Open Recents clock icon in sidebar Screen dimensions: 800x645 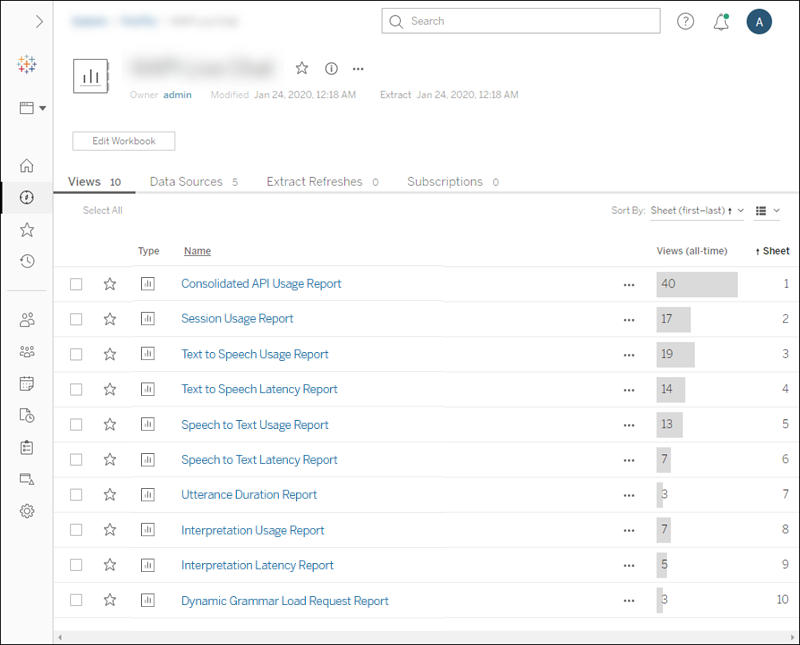click(x=27, y=261)
